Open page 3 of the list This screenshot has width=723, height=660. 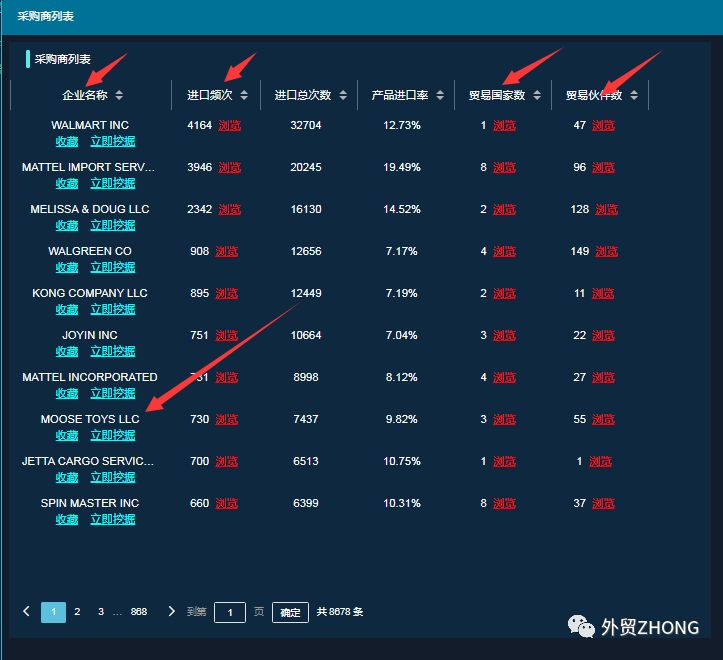pyautogui.click(x=101, y=612)
